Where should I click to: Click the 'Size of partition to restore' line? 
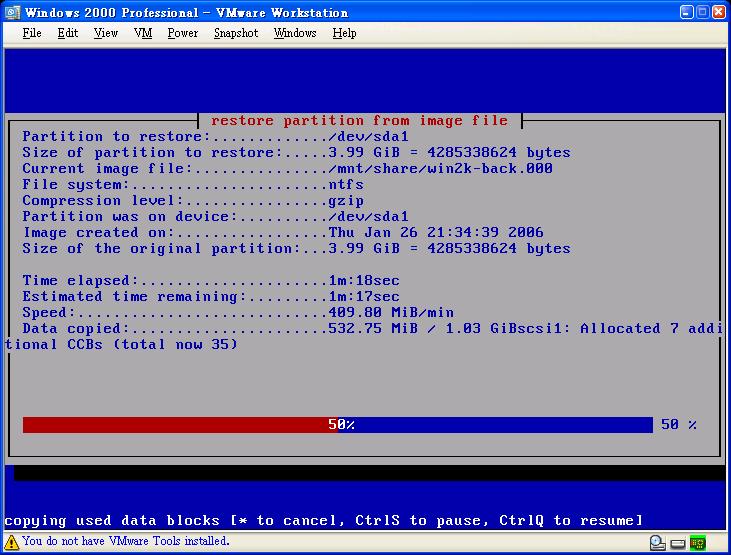coord(297,153)
